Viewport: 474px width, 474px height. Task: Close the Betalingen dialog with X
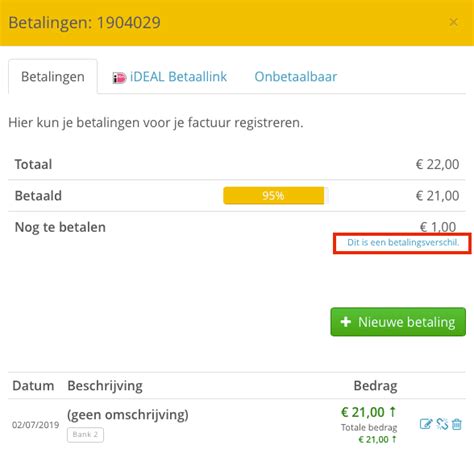point(453,22)
